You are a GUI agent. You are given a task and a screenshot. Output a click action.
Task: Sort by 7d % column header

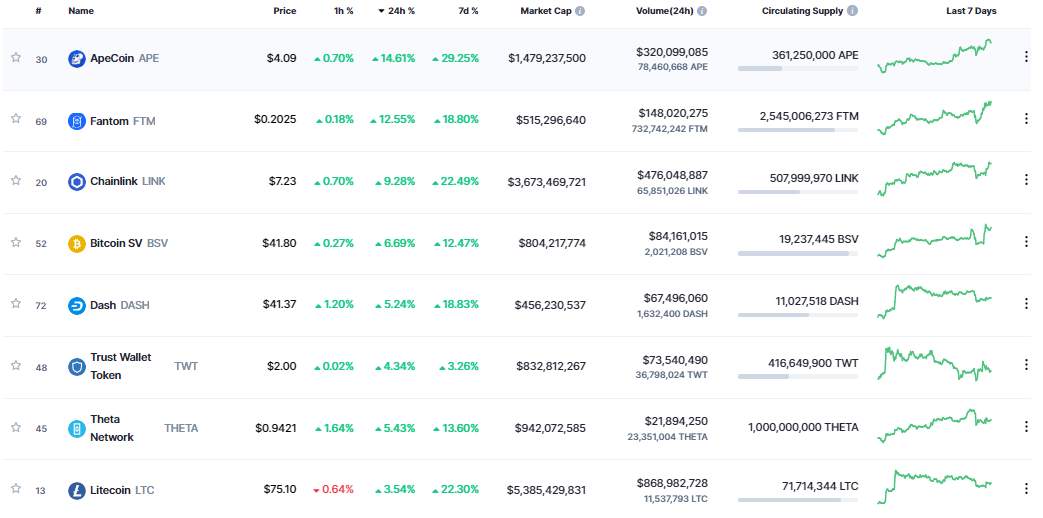tap(468, 11)
